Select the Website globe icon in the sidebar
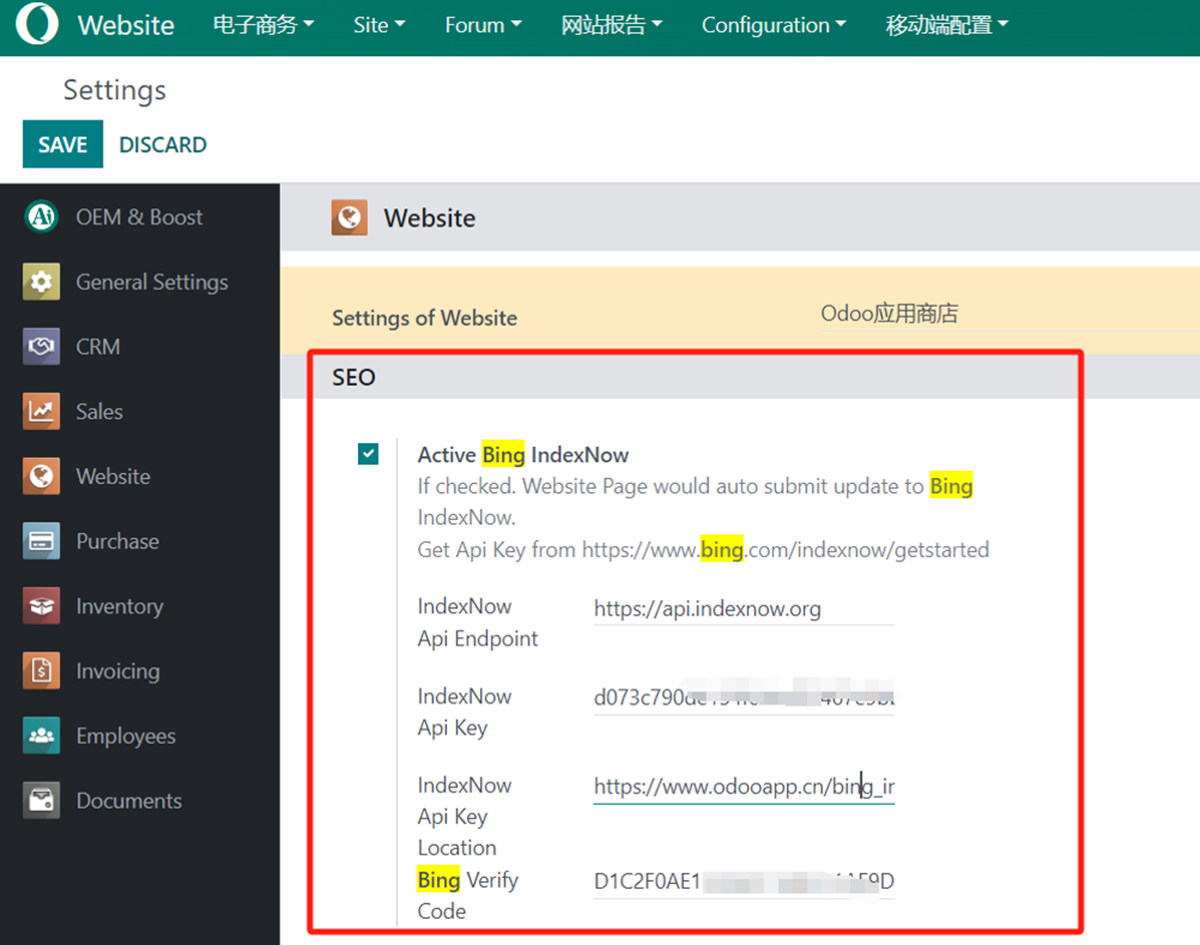The image size is (1200, 945). tap(41, 476)
